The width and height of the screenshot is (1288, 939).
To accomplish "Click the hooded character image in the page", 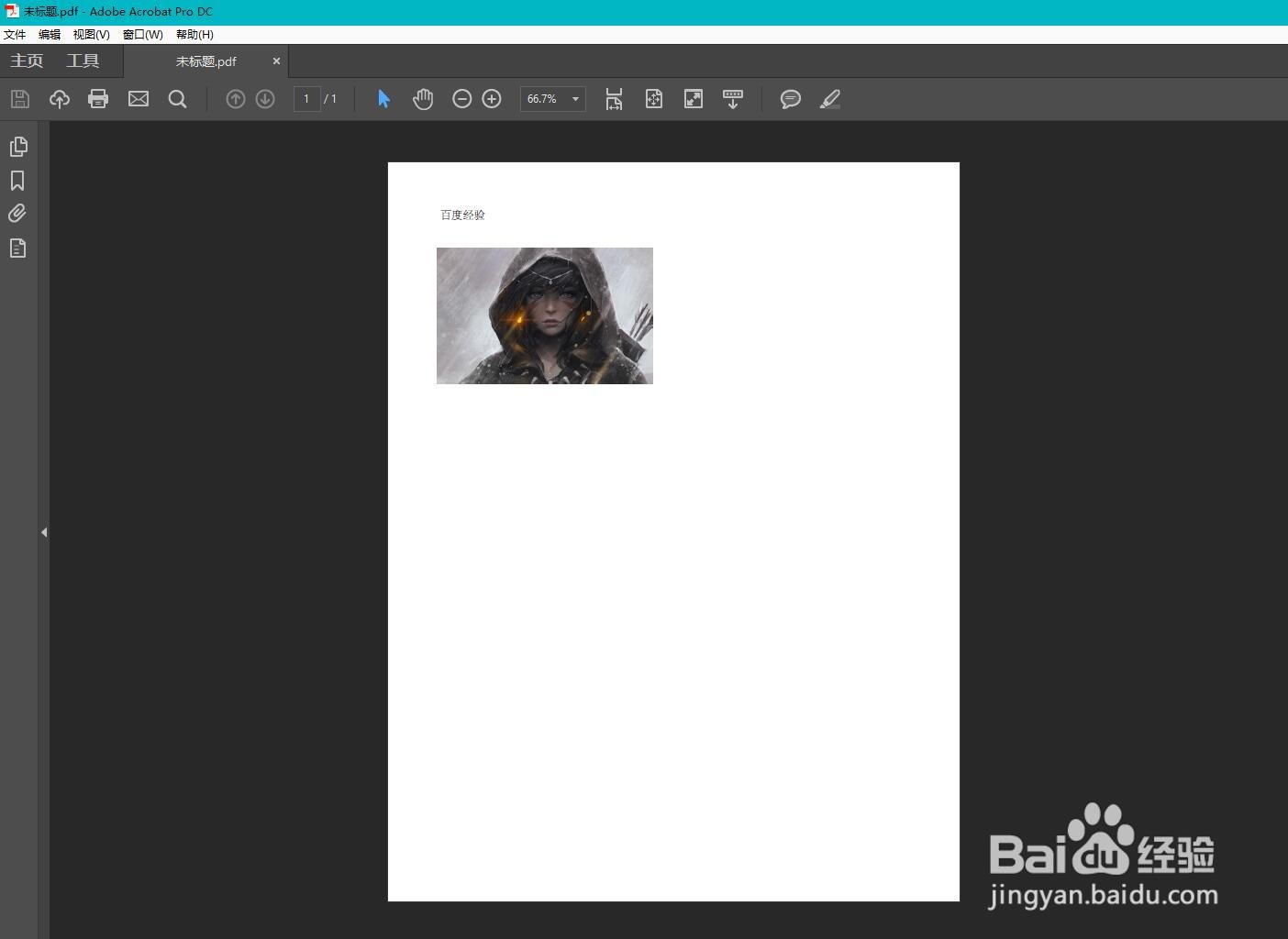I will click(x=545, y=315).
